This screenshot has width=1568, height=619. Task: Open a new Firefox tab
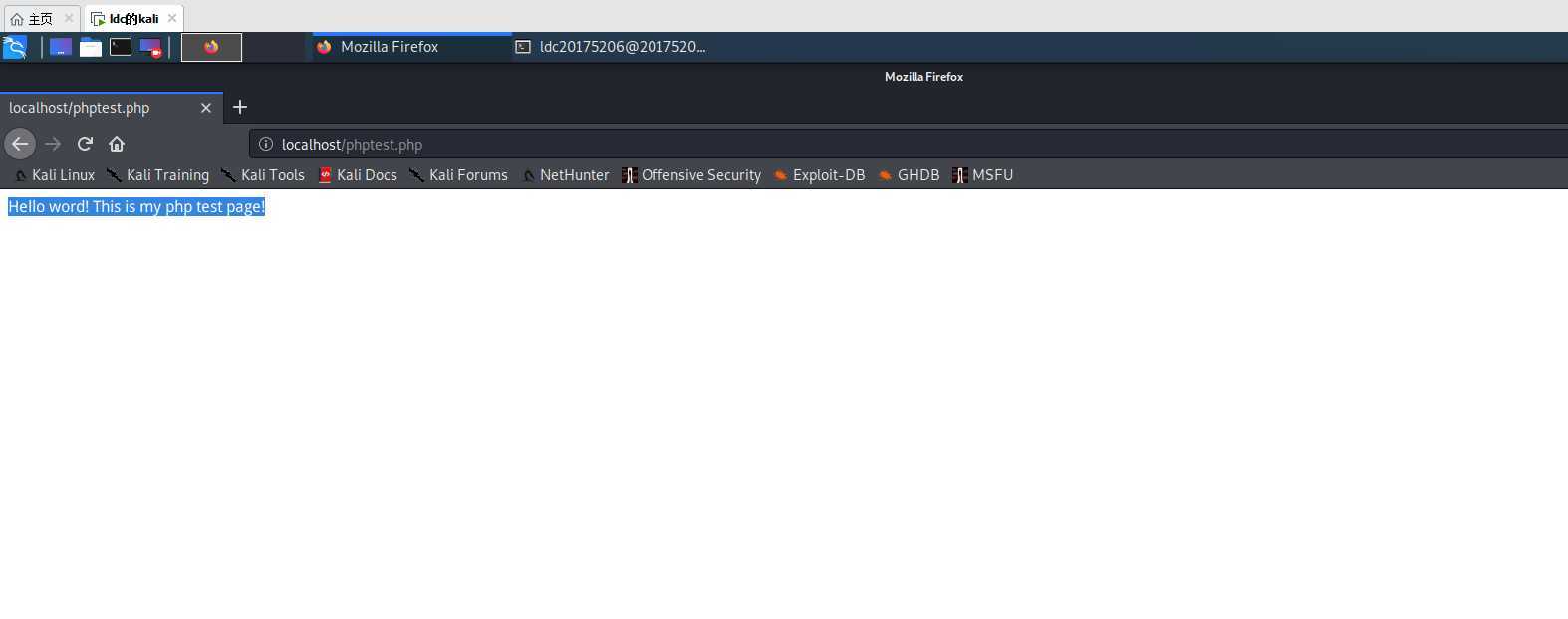[x=240, y=107]
